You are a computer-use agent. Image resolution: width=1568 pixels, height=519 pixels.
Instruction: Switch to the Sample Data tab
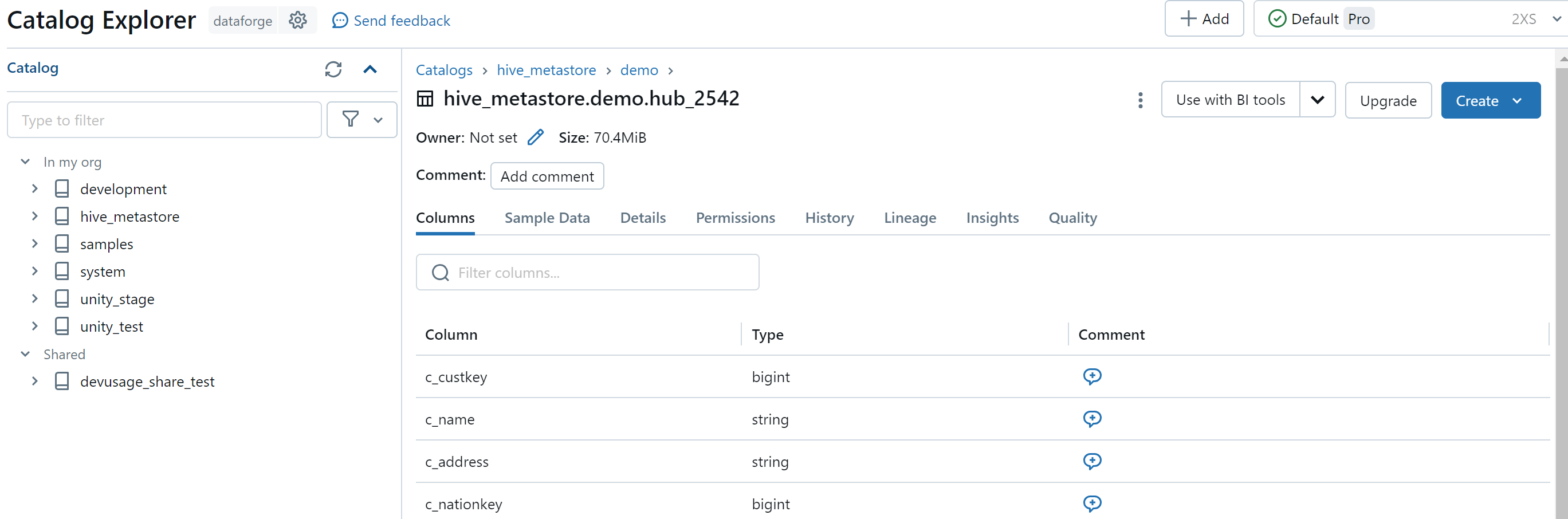click(547, 218)
